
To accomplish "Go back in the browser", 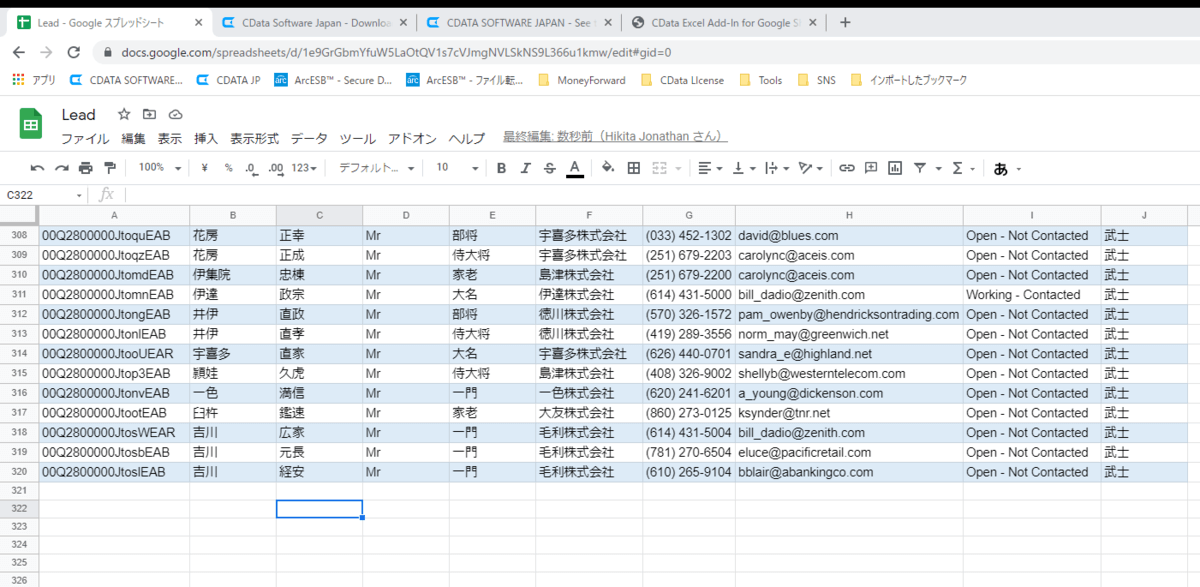I will click(x=20, y=52).
